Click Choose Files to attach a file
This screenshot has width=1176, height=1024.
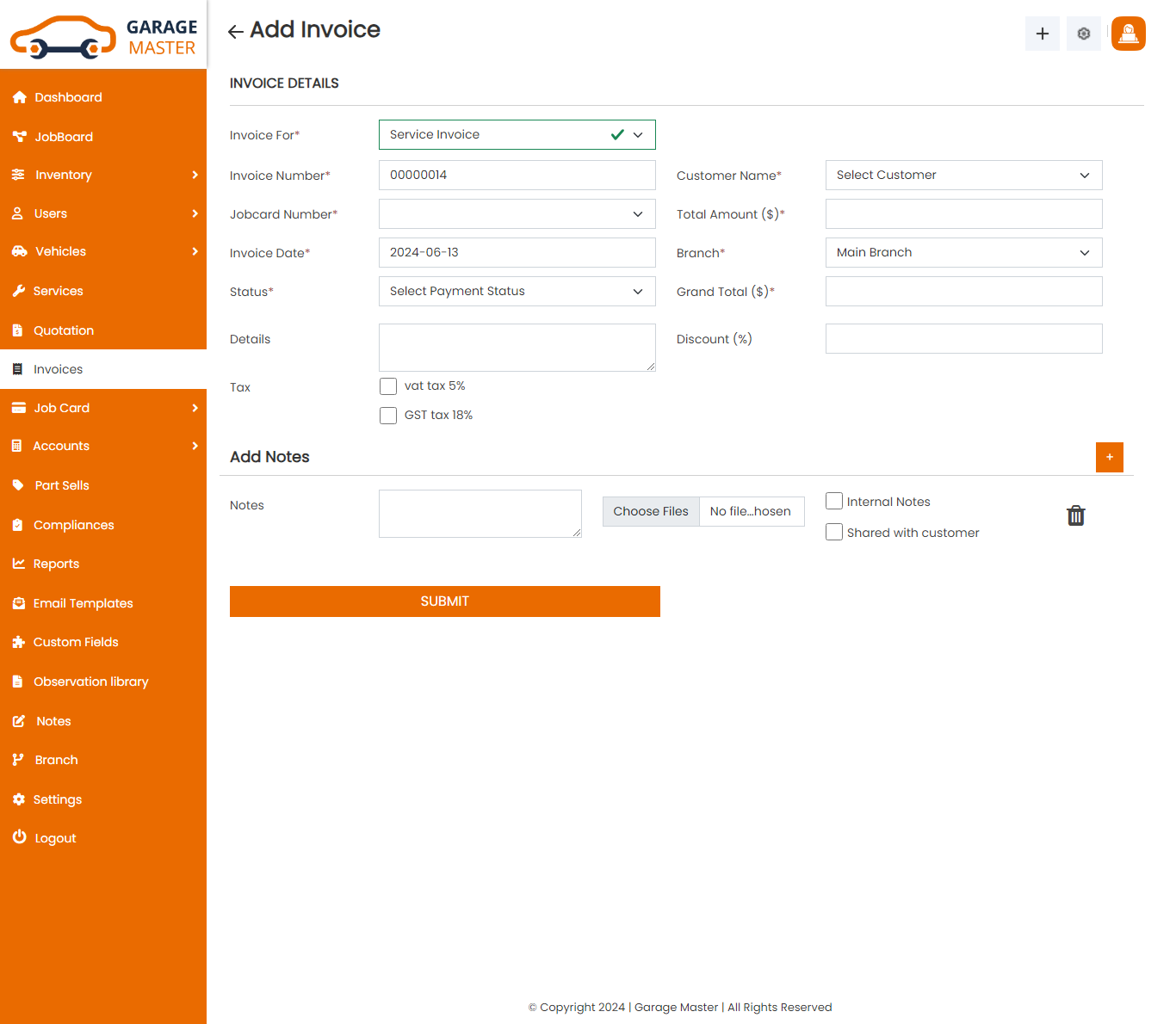pos(650,511)
